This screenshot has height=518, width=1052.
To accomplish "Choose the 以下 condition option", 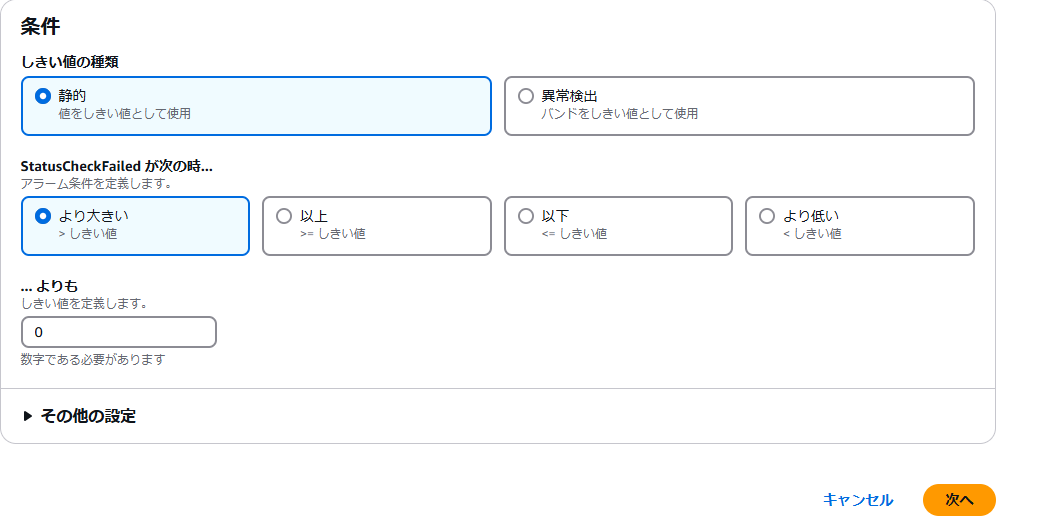I will coord(618,226).
